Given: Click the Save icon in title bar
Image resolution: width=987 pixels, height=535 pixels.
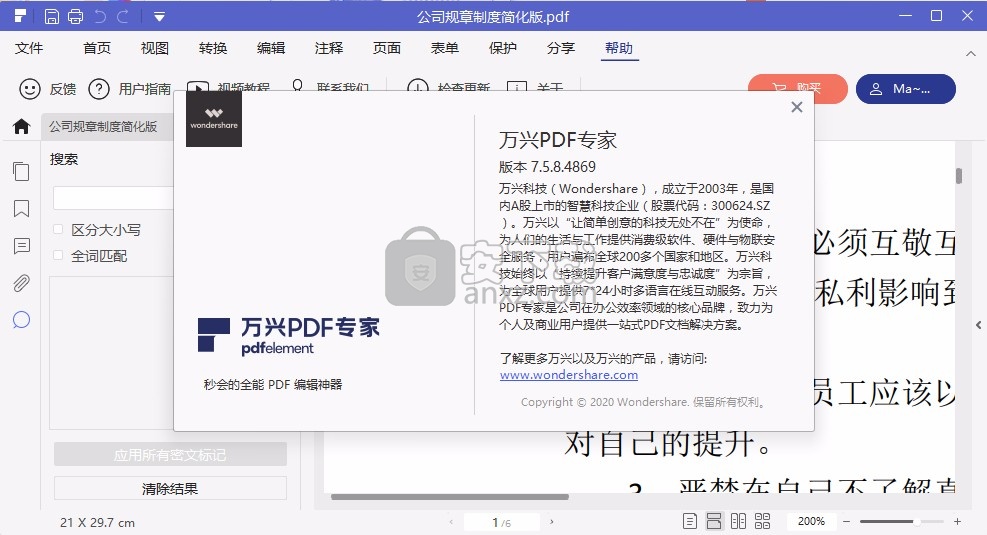Looking at the screenshot, I should tap(52, 16).
